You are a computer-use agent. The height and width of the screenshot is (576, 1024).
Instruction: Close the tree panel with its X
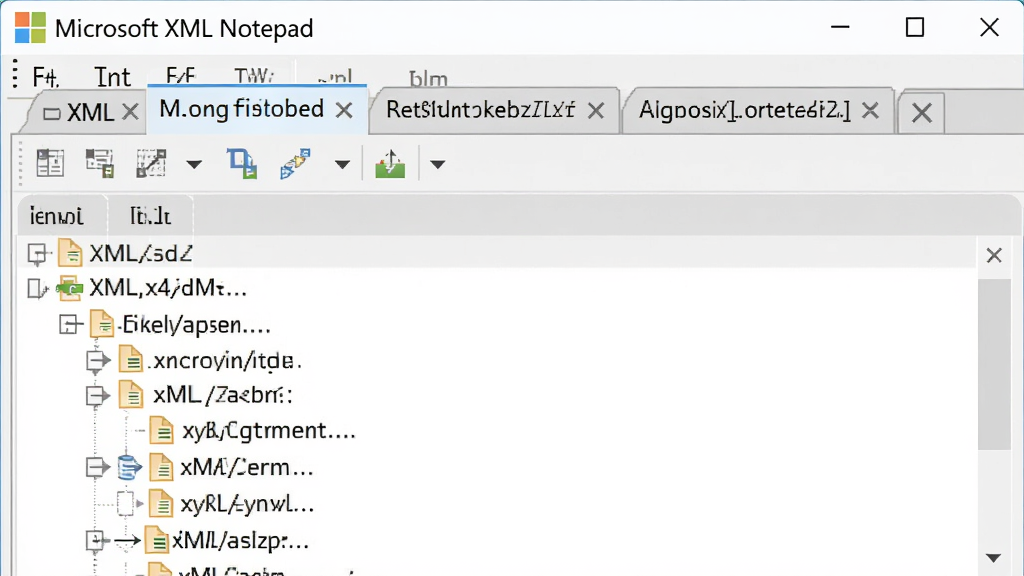pyautogui.click(x=994, y=255)
